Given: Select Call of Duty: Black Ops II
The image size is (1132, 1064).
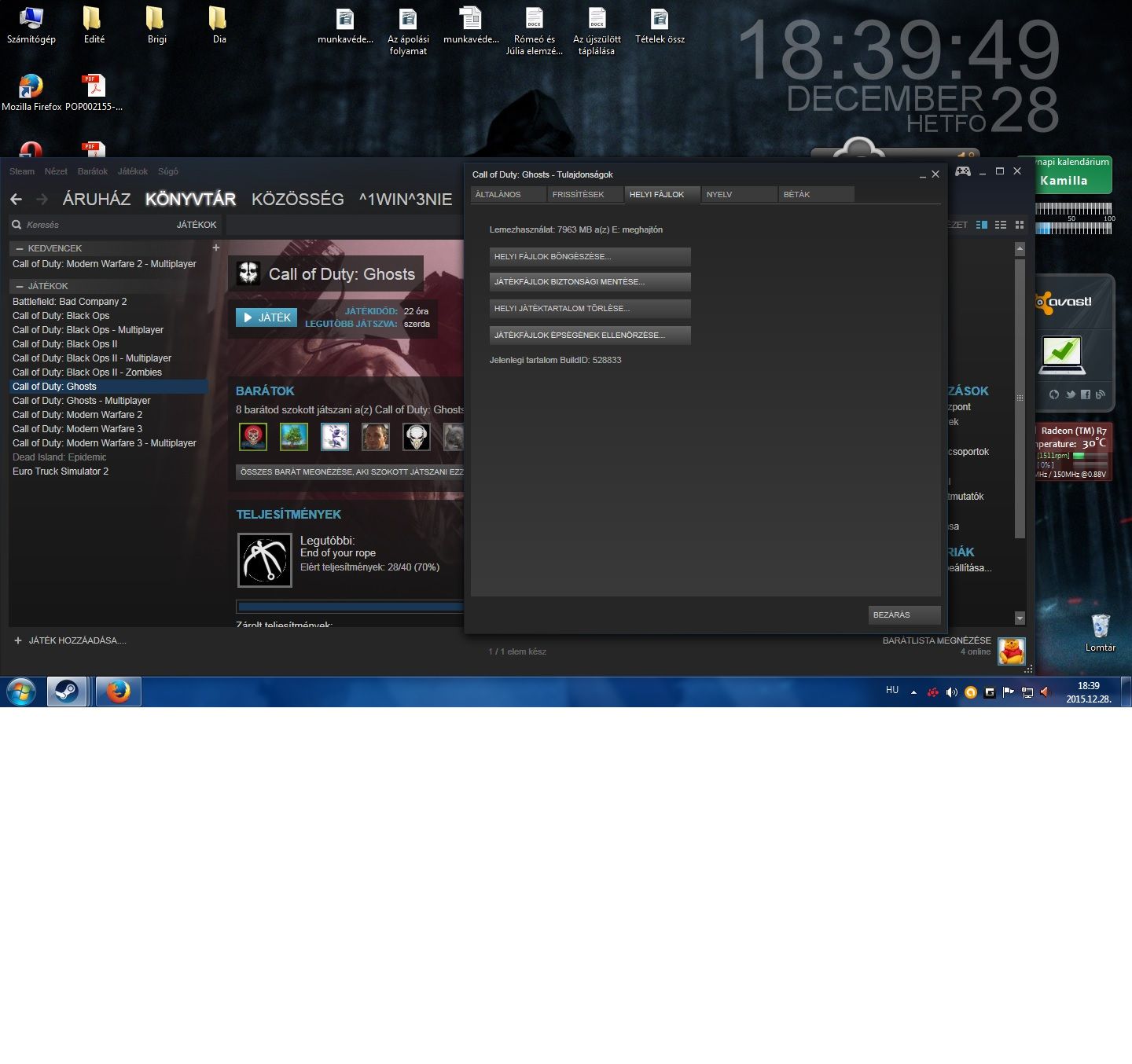Looking at the screenshot, I should 108,344.
